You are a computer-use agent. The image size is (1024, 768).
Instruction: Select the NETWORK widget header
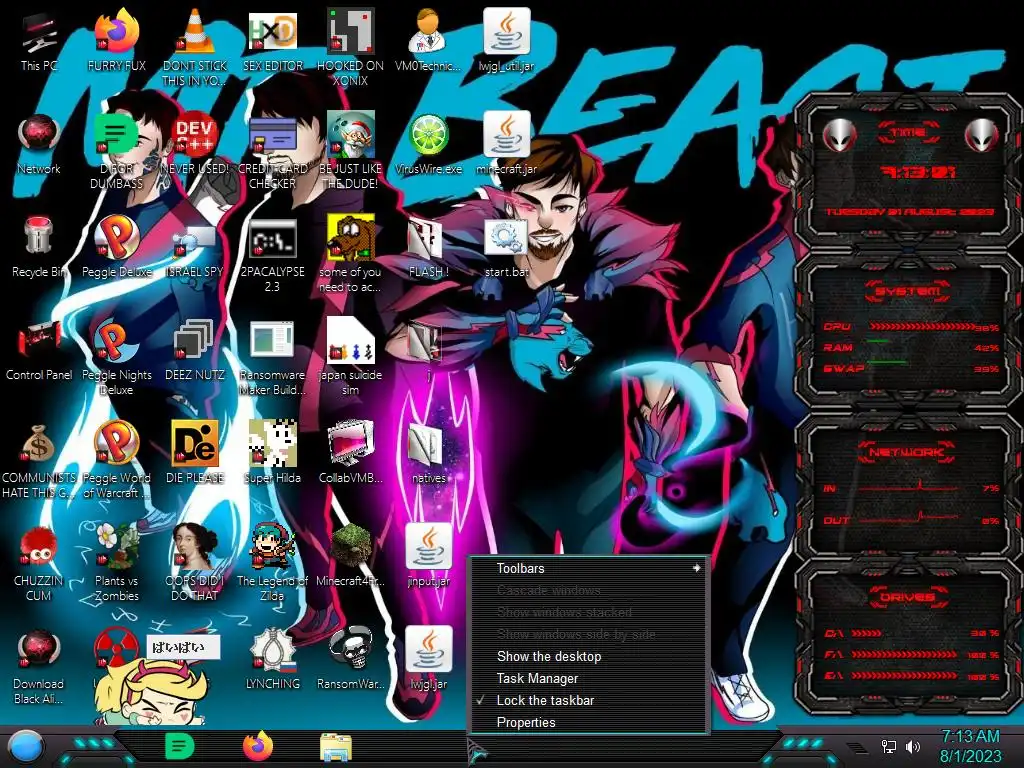pos(908,451)
